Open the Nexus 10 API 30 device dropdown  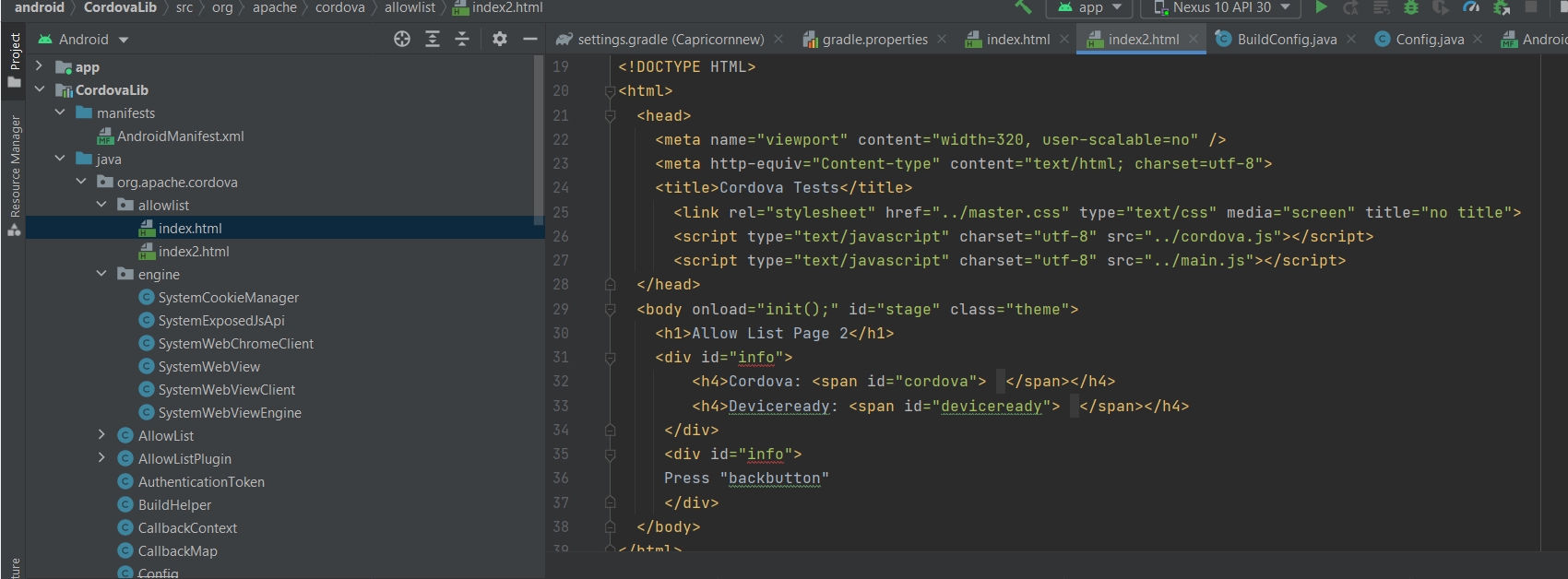point(1221,7)
